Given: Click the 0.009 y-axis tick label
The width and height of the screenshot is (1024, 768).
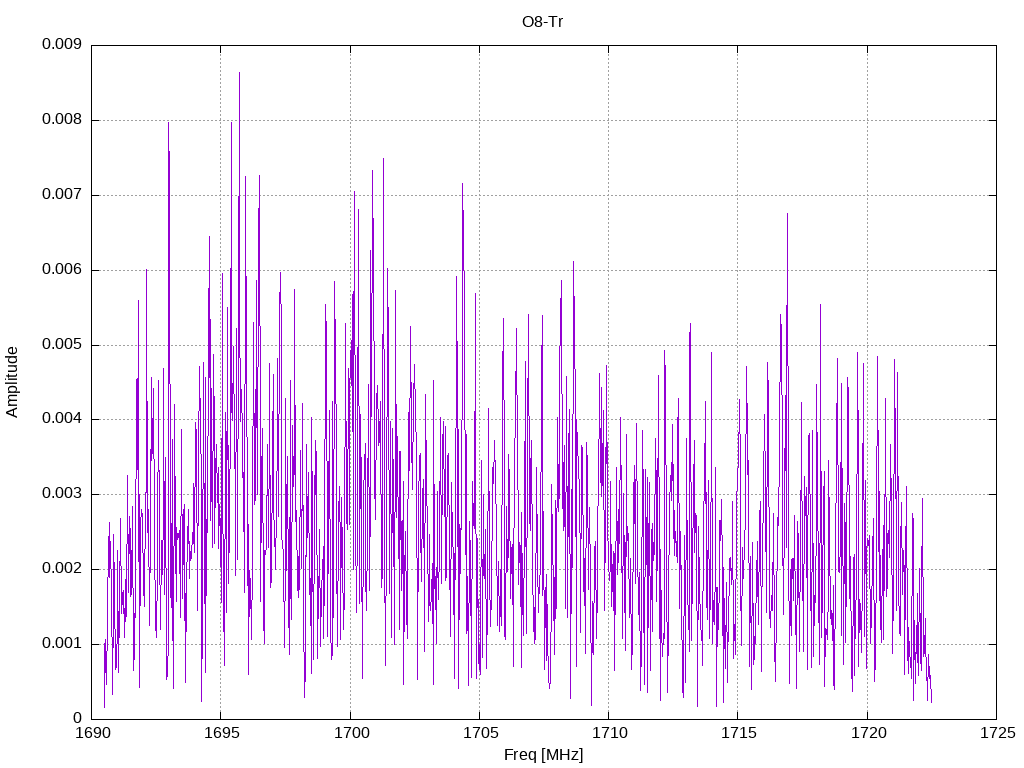Looking at the screenshot, I should click(62, 44).
